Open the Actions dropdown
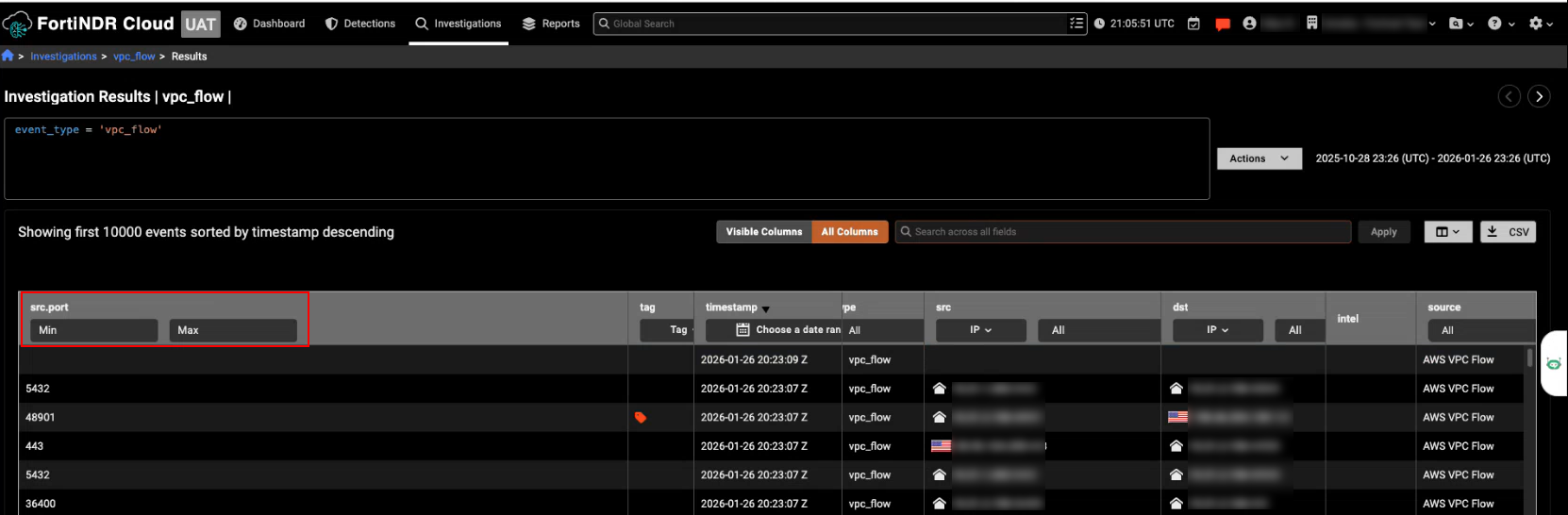This screenshot has width=1568, height=515. pos(1259,158)
